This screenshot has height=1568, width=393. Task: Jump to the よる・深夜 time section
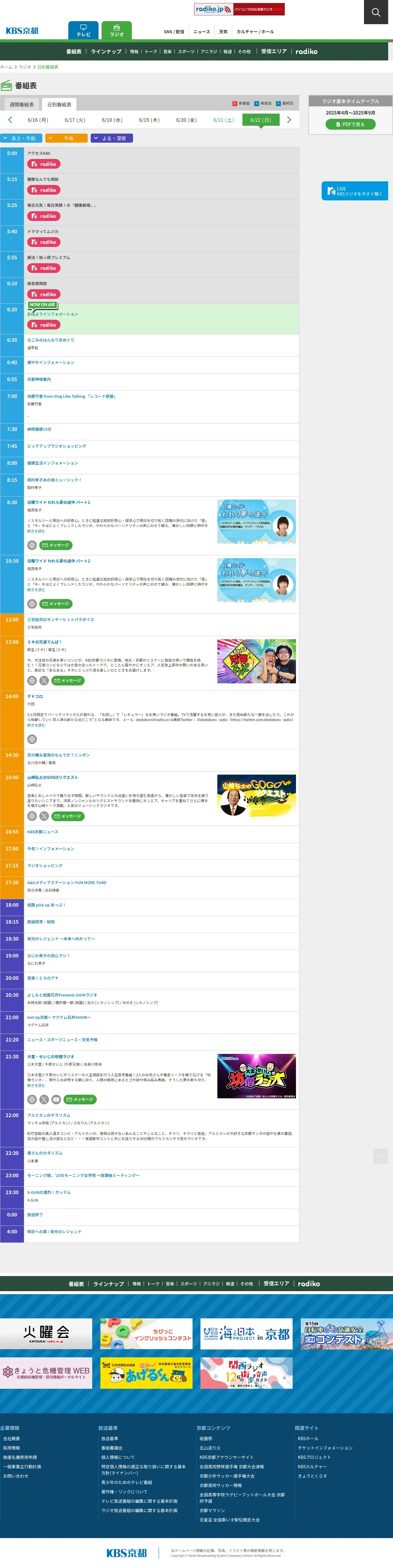coord(112,138)
